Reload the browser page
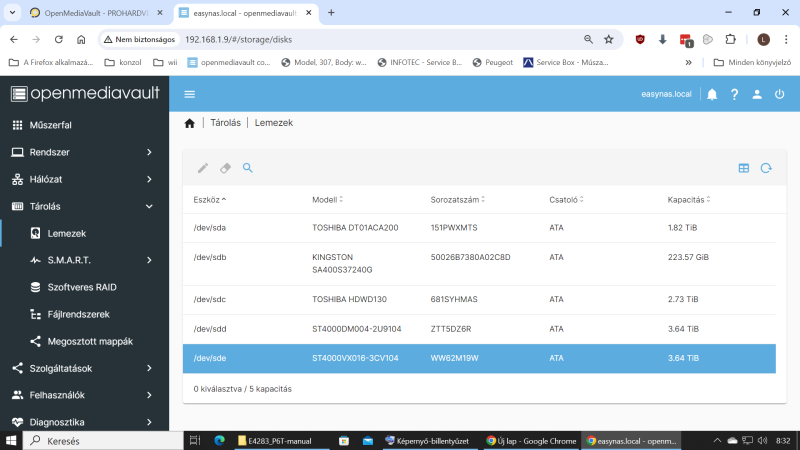The height and width of the screenshot is (450, 800). click(x=59, y=39)
